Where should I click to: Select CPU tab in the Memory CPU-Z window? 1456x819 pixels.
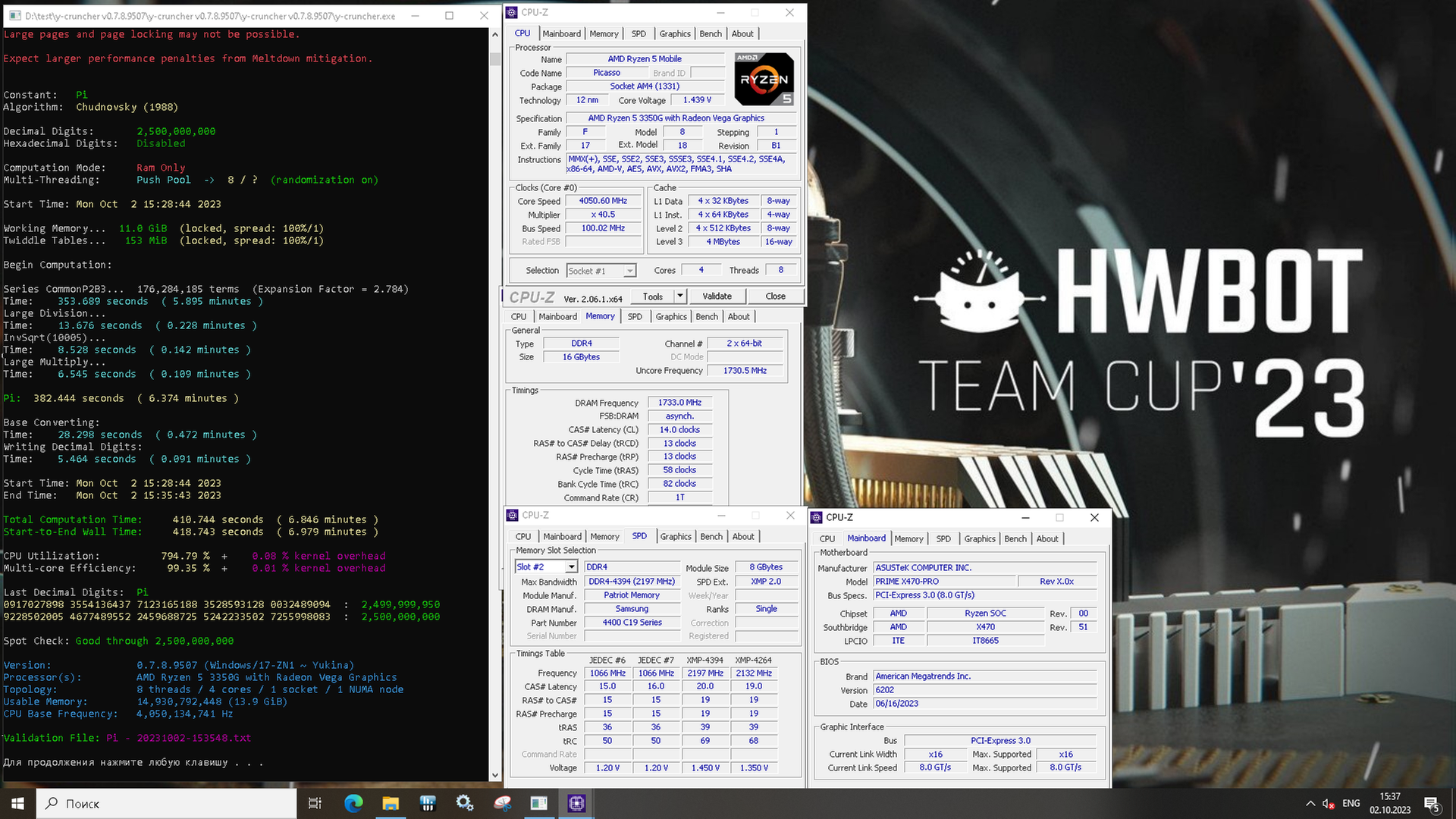tap(519, 316)
